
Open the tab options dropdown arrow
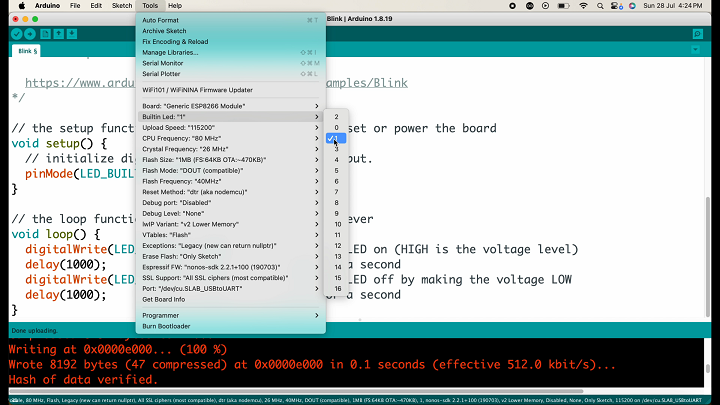695,50
